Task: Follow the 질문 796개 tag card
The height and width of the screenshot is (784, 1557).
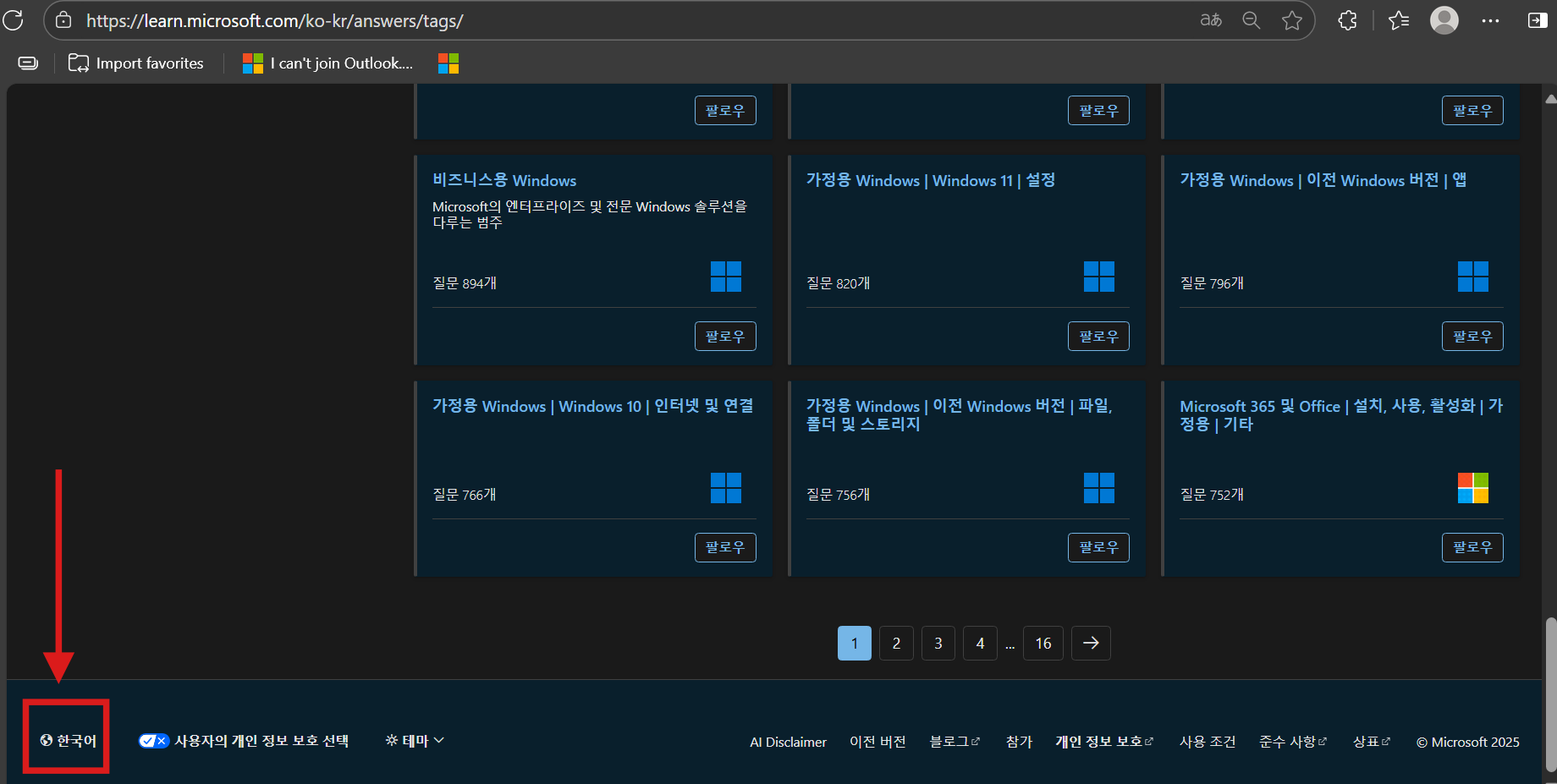Action: [1472, 336]
